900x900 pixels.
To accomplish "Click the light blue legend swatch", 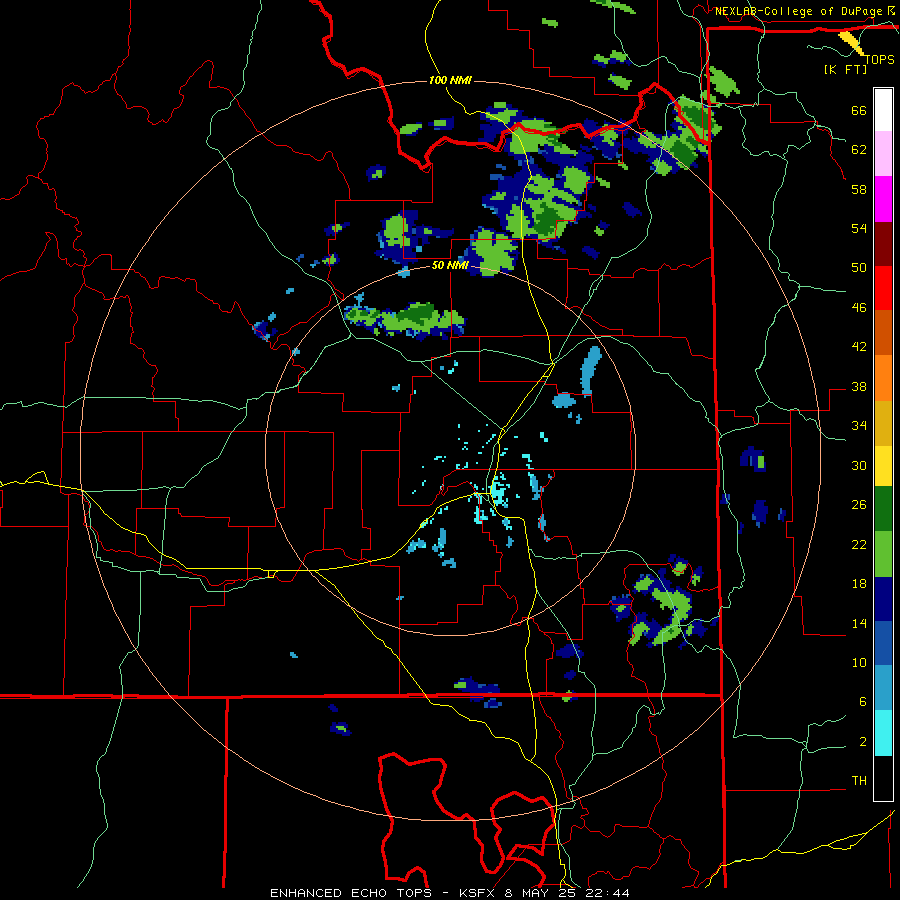I will click(883, 688).
